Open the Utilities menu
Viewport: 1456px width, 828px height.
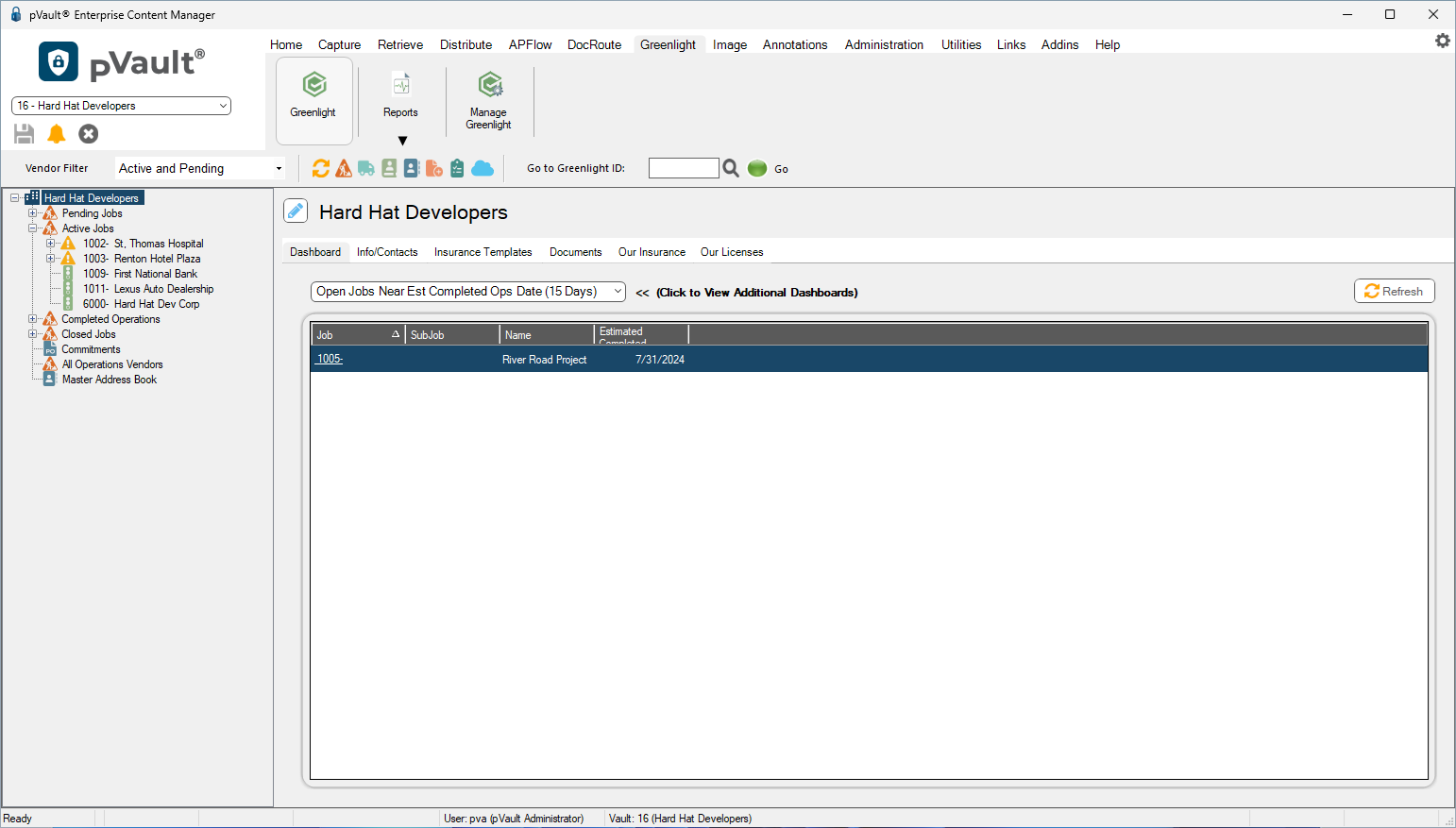961,44
